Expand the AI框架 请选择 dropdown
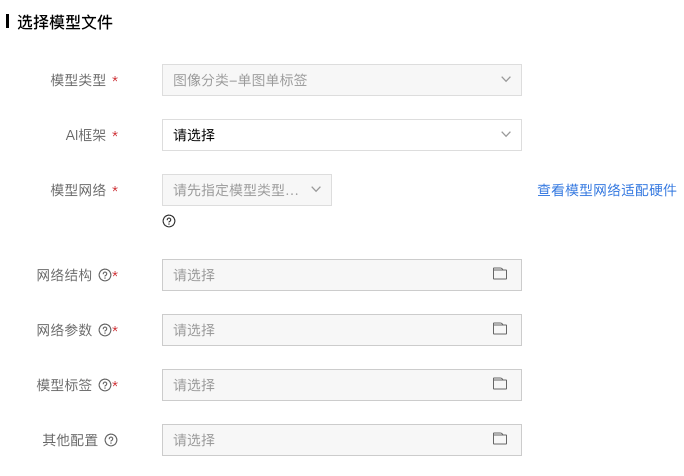Screen dimensions: 684x476 click(x=342, y=135)
